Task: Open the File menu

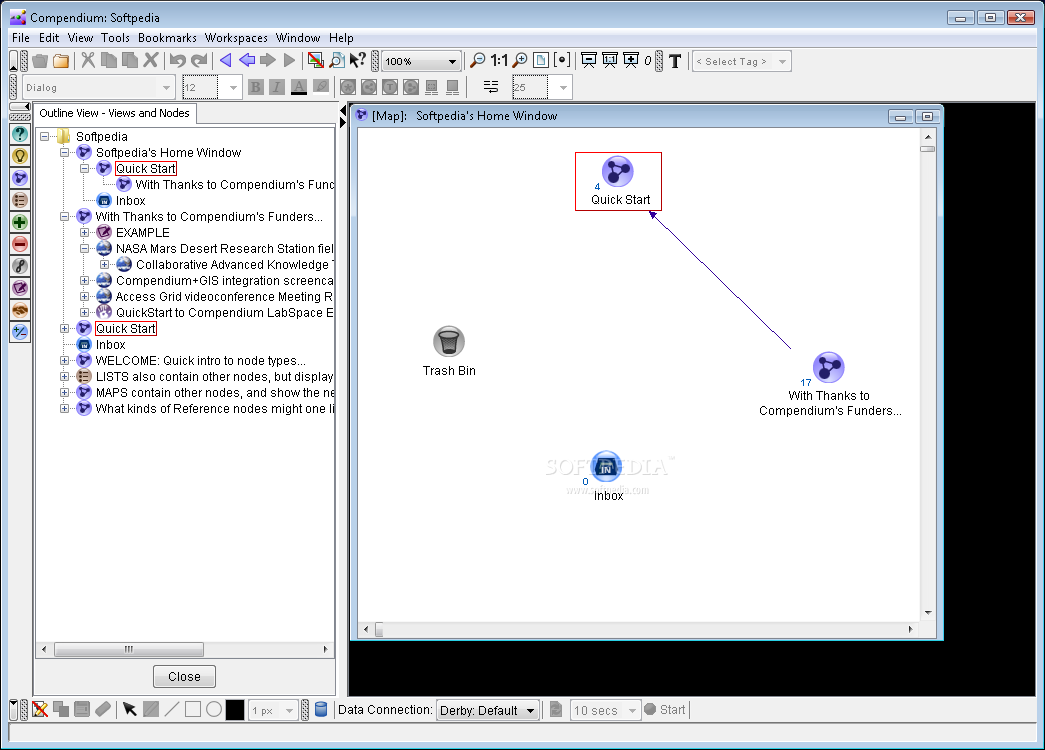Action: pyautogui.click(x=21, y=38)
